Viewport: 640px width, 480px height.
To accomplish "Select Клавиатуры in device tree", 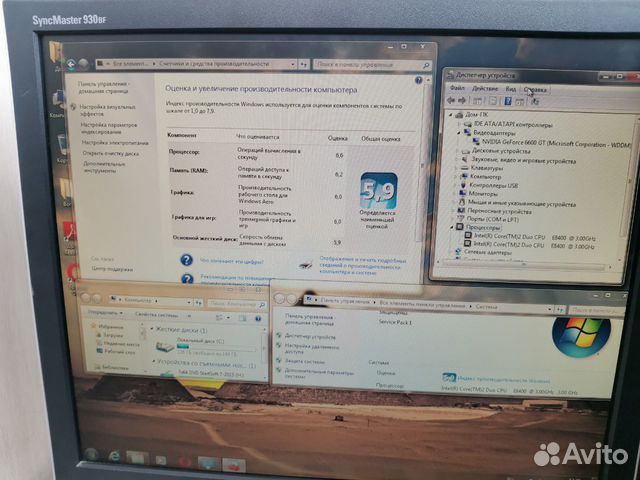I will coord(487,168).
